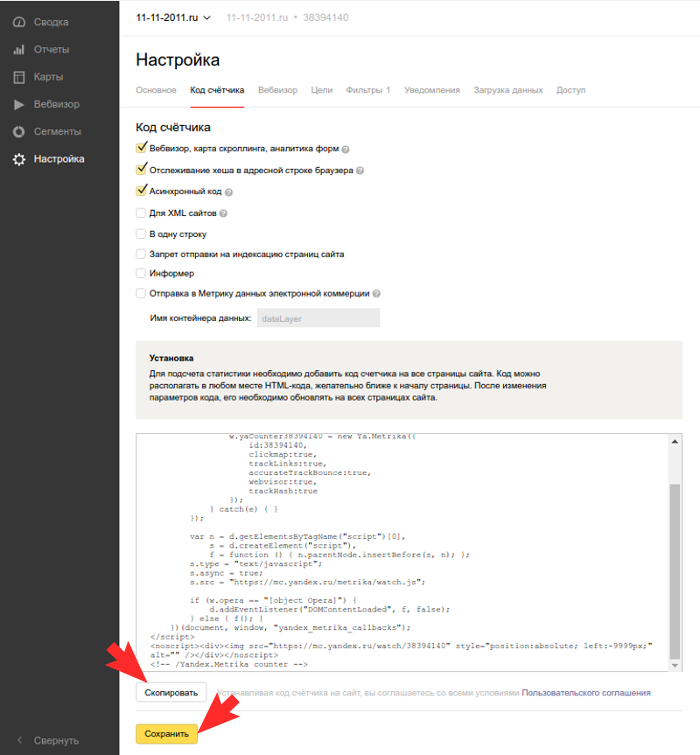The height and width of the screenshot is (755, 700).
Task: Enable the Информер checkbox
Action: click(141, 273)
